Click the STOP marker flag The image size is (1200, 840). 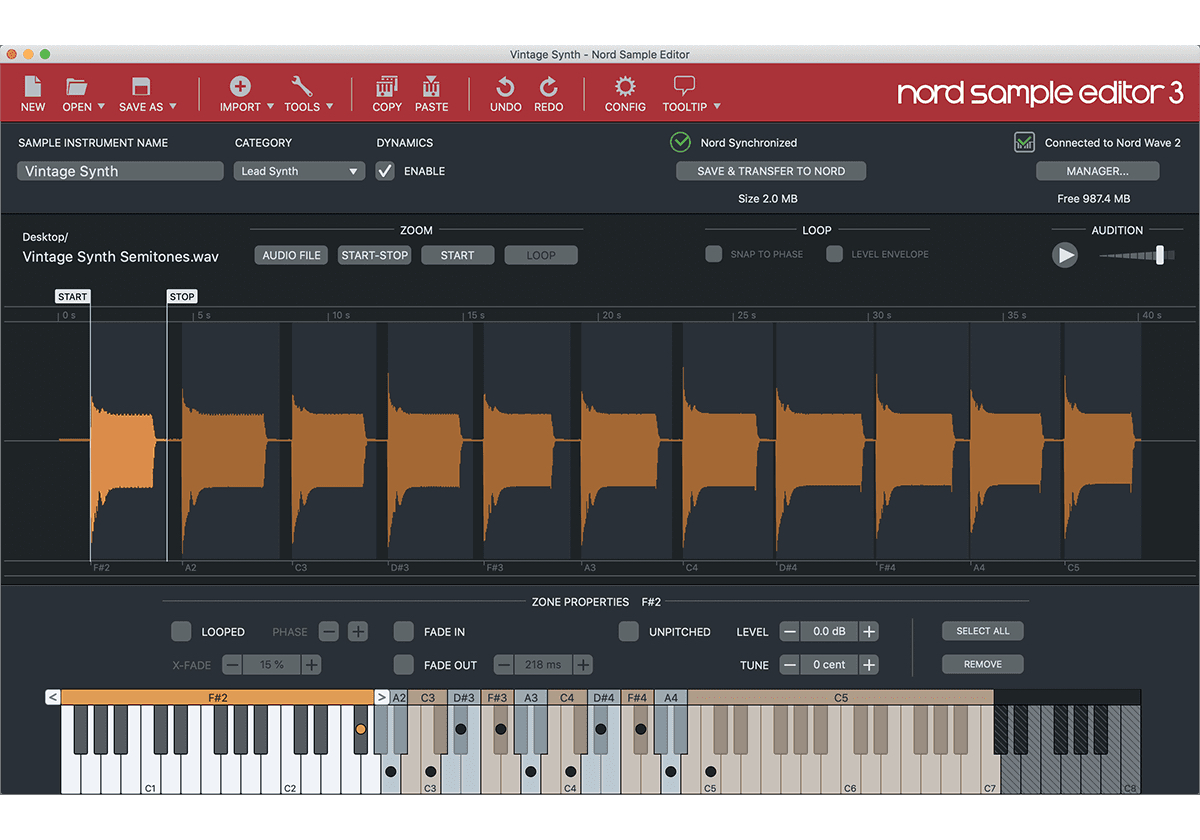(182, 296)
